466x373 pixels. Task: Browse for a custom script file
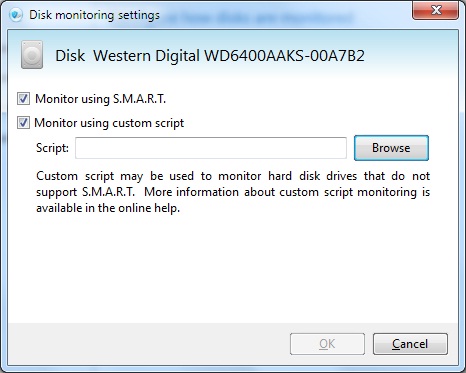pyautogui.click(x=391, y=148)
